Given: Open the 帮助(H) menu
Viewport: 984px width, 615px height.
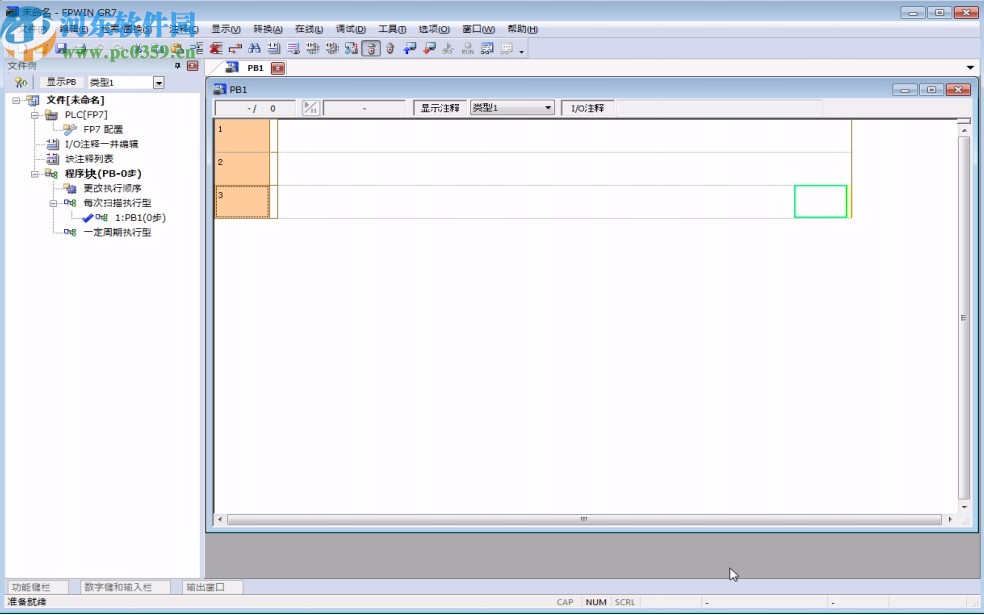Looking at the screenshot, I should coord(522,29).
